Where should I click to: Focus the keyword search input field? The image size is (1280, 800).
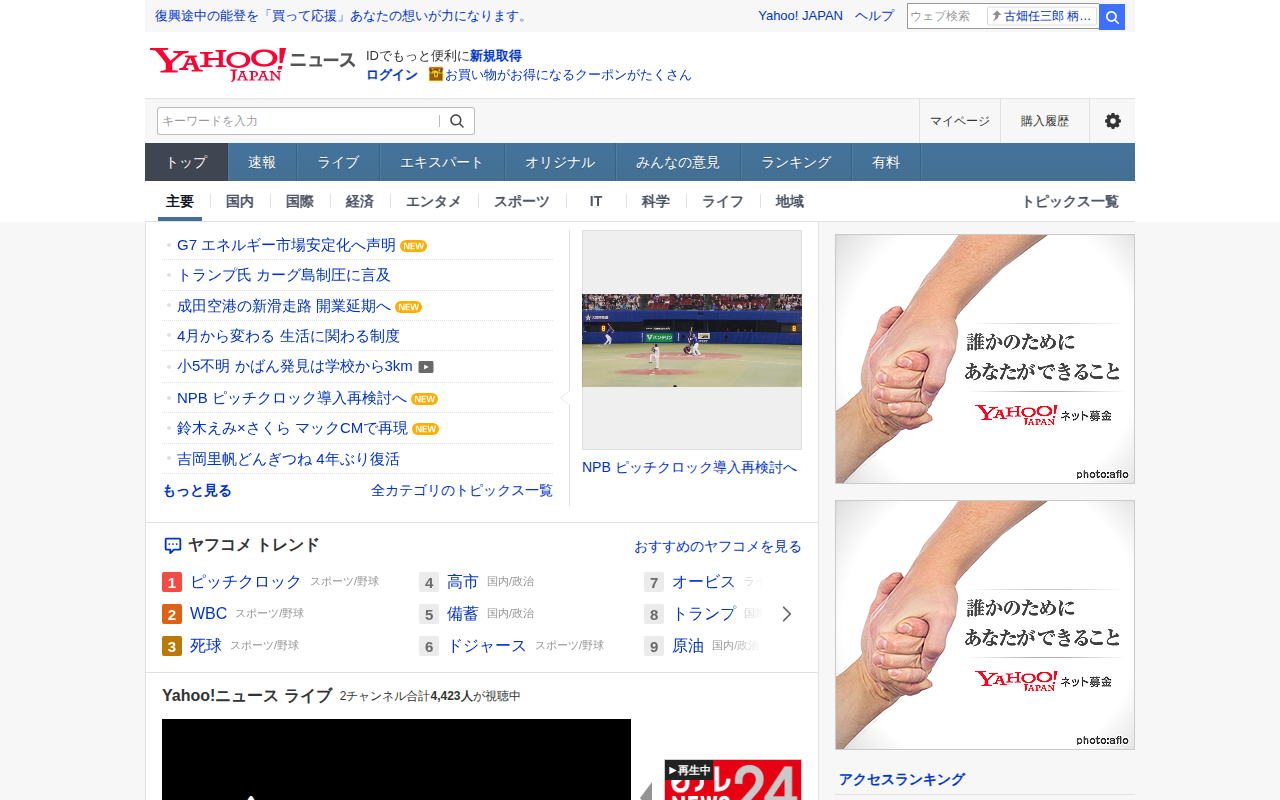point(298,121)
